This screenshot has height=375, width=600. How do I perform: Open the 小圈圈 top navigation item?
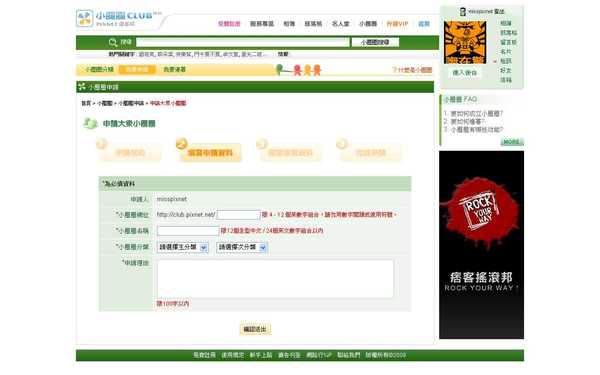tap(368, 24)
